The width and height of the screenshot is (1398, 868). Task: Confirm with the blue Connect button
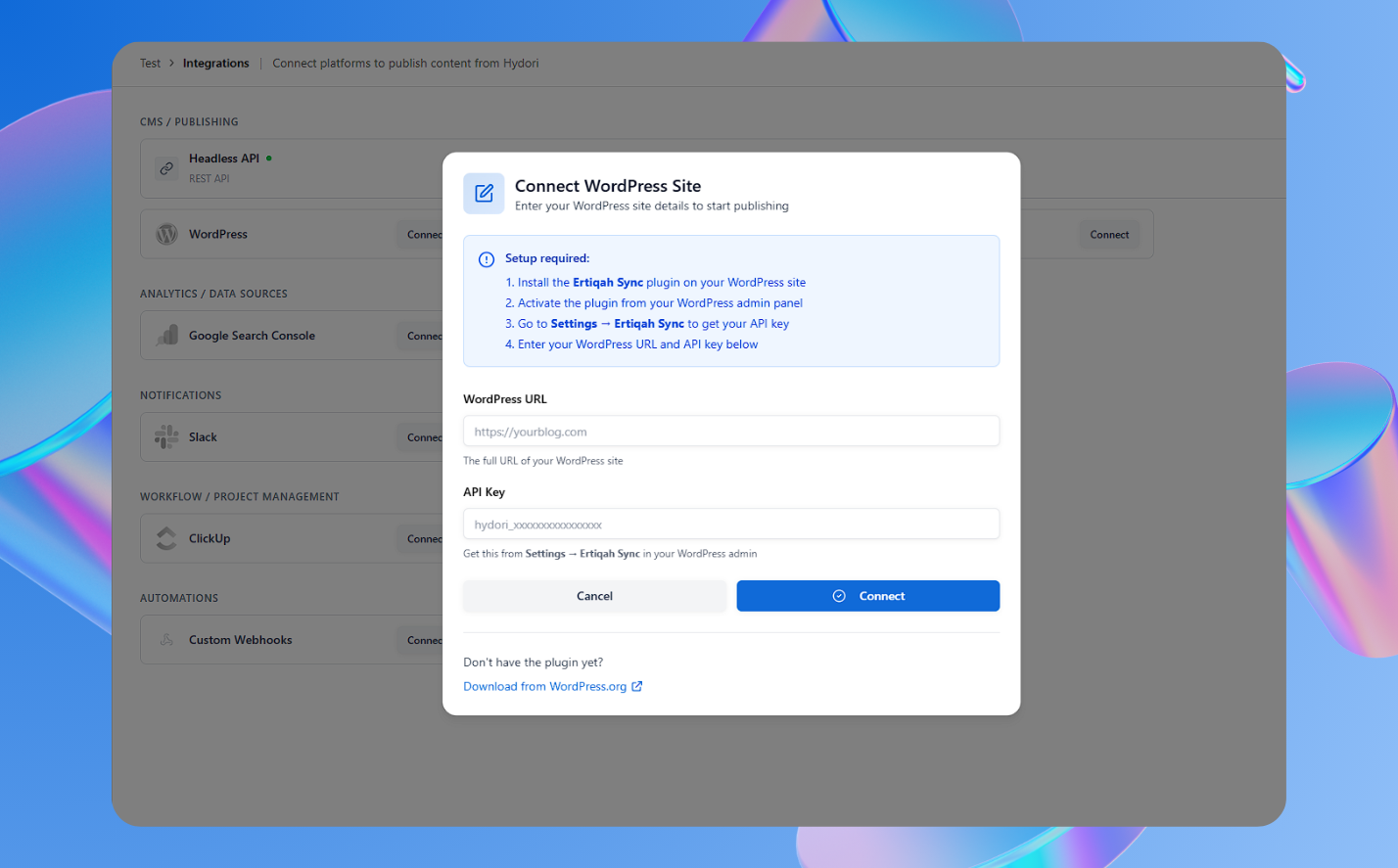(868, 596)
